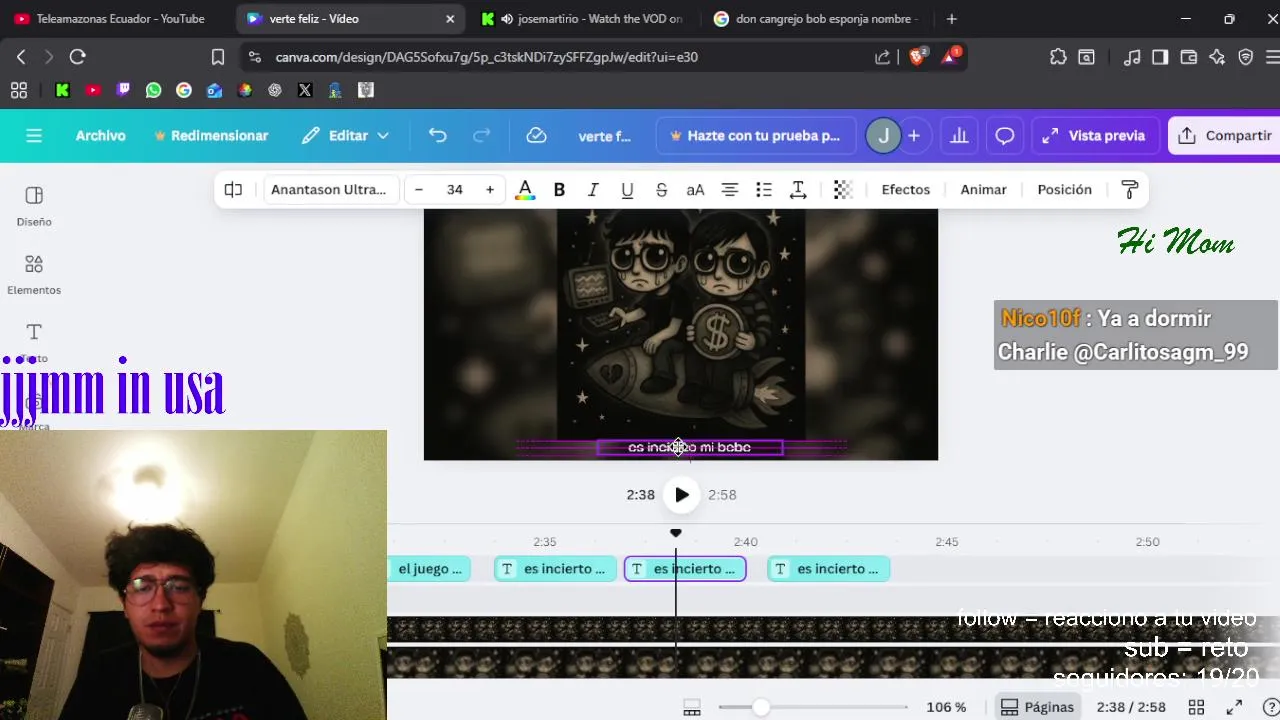Select the 'es incierto' clip before the playhead

coord(556,569)
